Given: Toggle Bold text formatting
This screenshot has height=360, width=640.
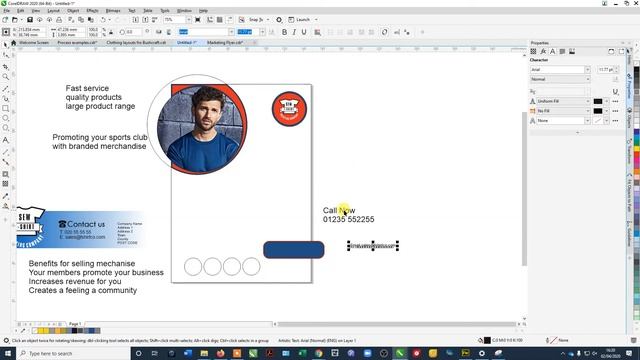Looking at the screenshot, I should [x=284, y=32].
